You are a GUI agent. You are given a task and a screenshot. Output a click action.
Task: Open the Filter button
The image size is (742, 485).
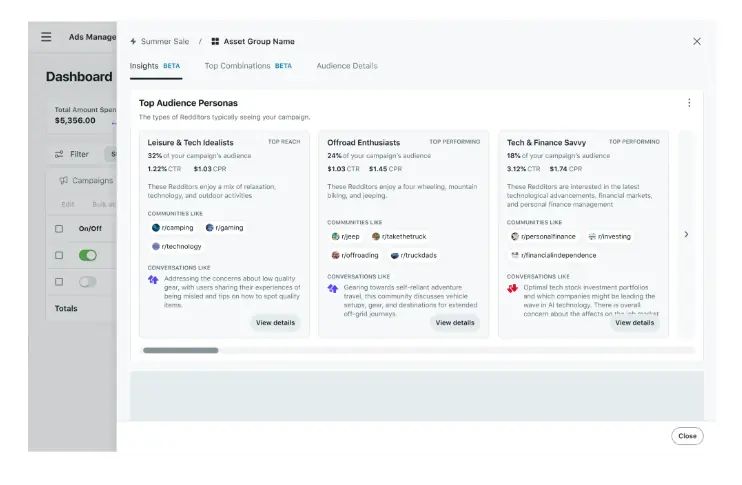point(72,154)
